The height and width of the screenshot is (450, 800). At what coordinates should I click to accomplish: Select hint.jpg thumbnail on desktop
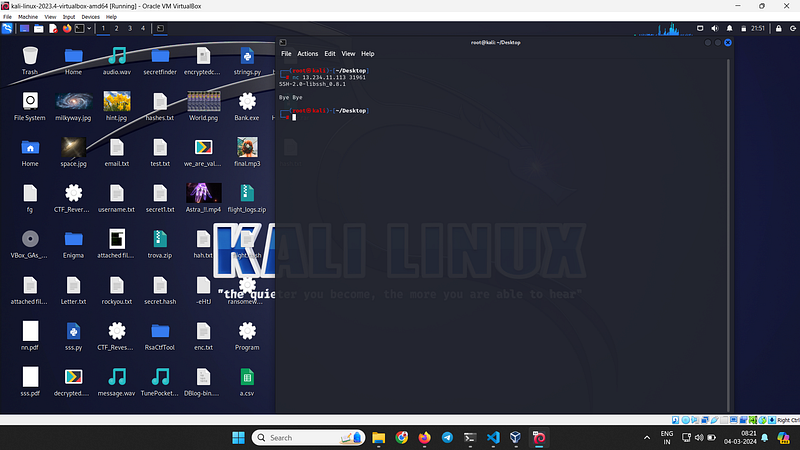[117, 107]
